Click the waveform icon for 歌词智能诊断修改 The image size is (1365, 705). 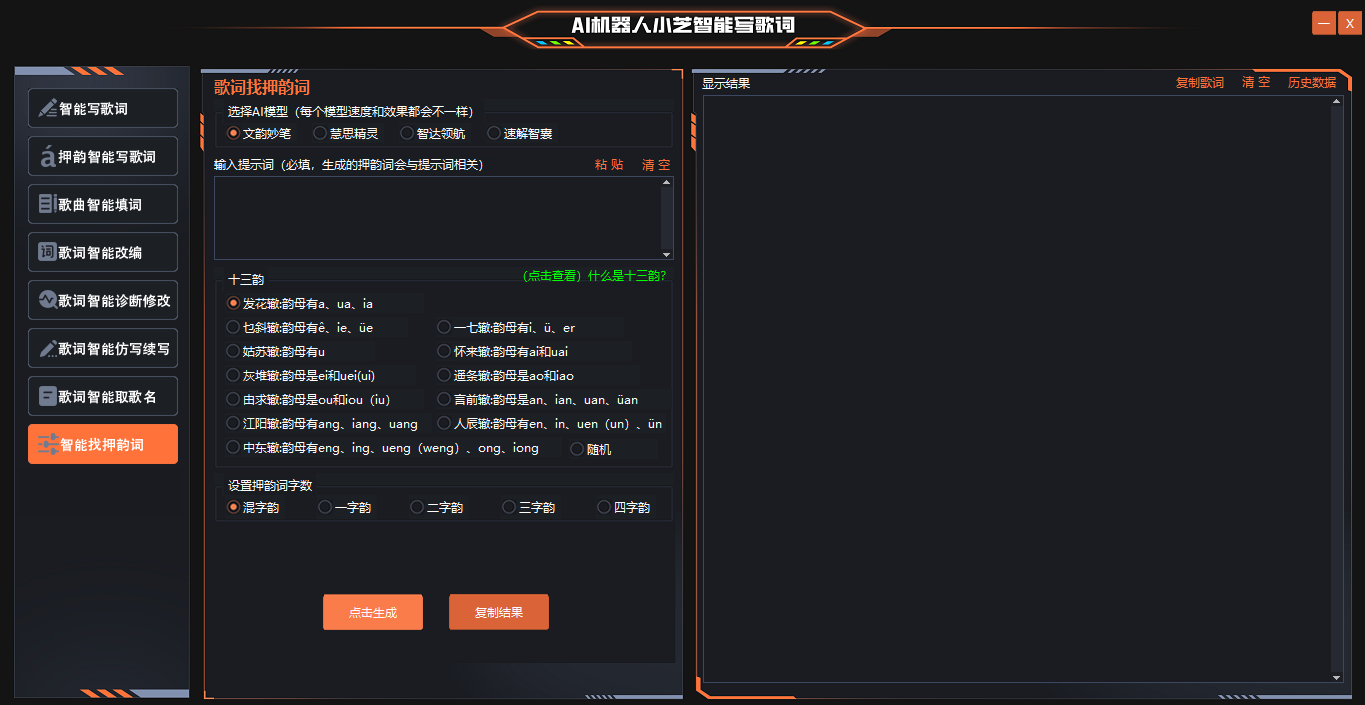click(x=47, y=300)
